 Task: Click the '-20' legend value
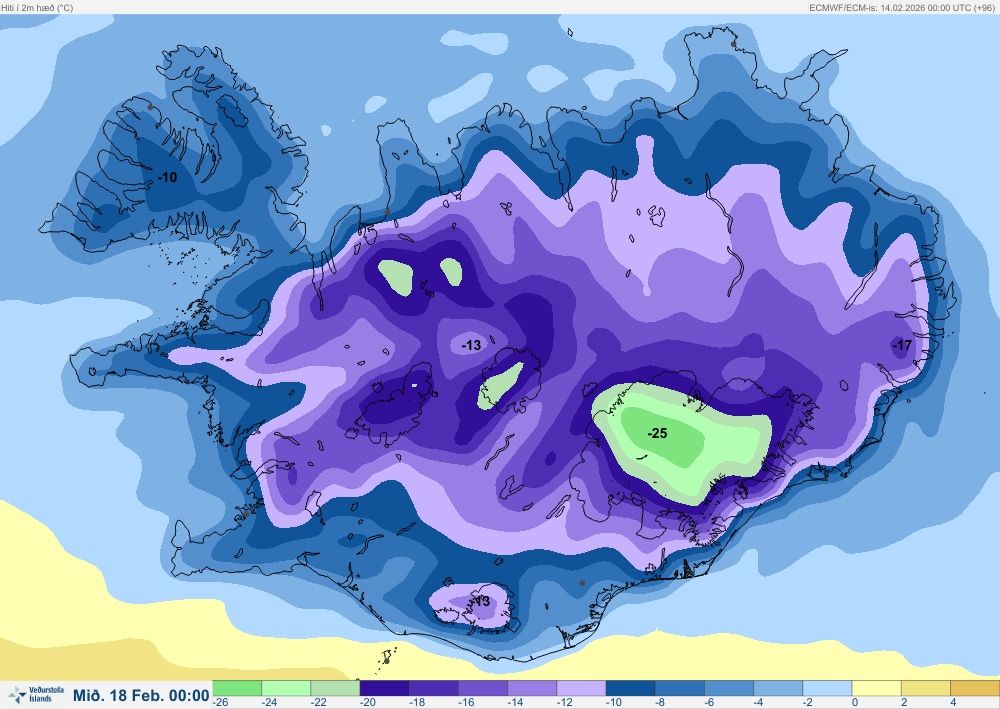pos(368,702)
